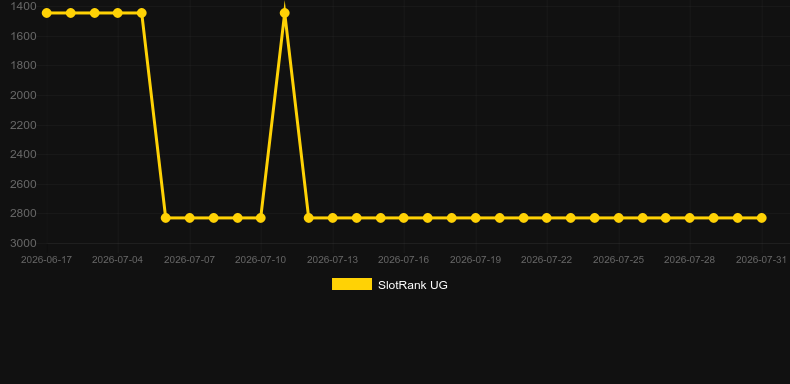This screenshot has width=790, height=384.
Task: Click the 1600 y-axis label
Action: pos(23,36)
